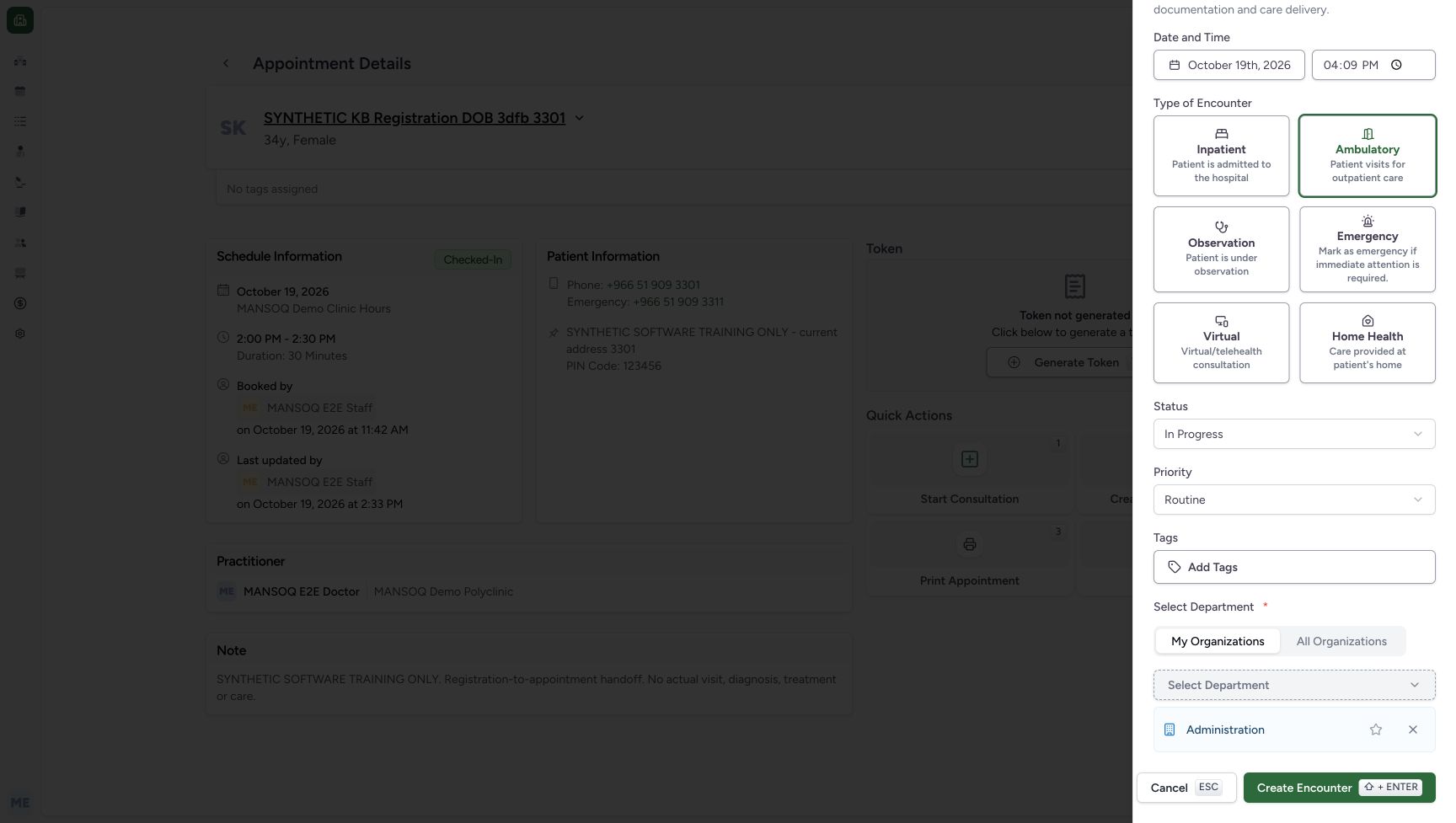Image resolution: width=1456 pixels, height=823 pixels.
Task: Click the printer icon above Print Appointment
Action: click(x=970, y=544)
